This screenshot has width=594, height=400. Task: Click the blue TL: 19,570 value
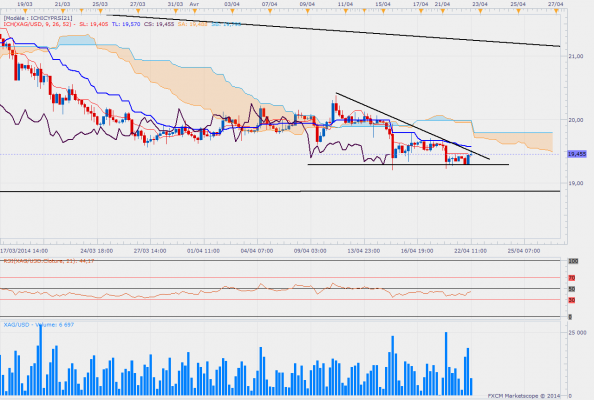(x=125, y=24)
